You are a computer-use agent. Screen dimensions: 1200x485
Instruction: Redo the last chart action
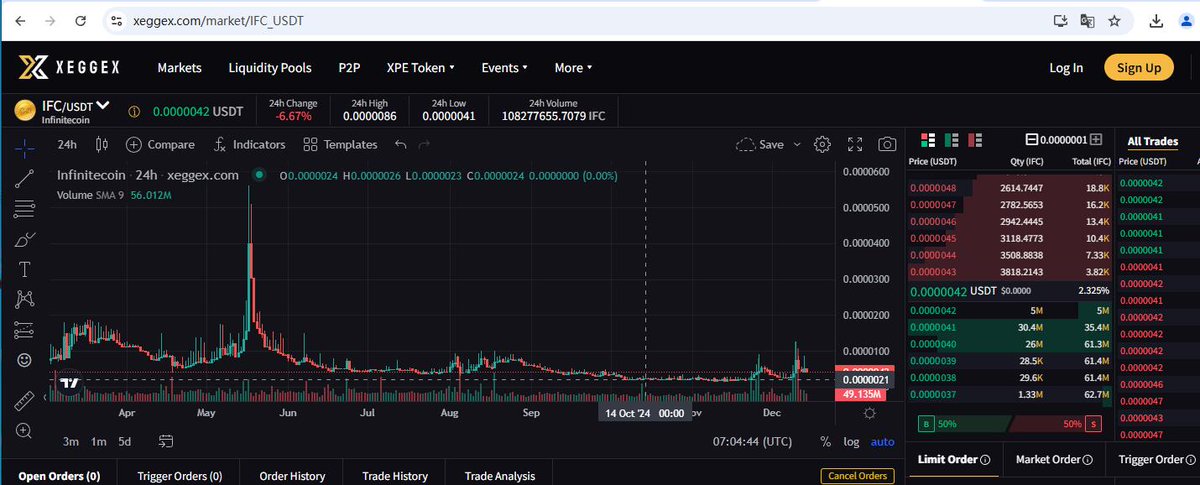425,144
